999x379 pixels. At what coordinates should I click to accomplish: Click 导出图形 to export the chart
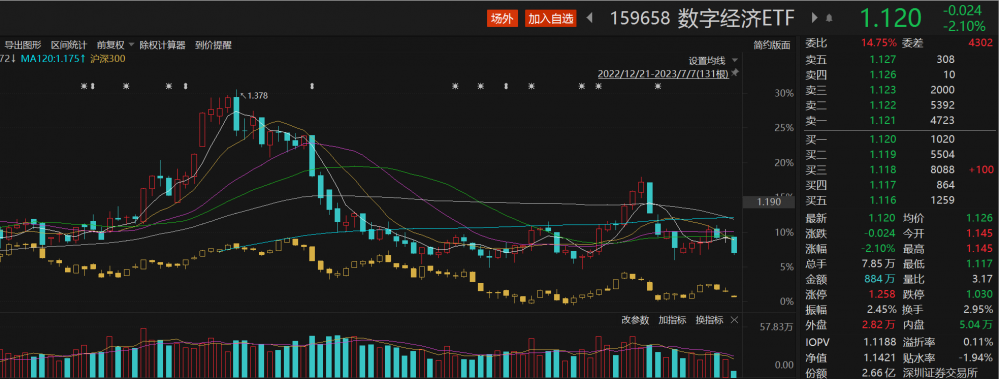click(x=23, y=45)
